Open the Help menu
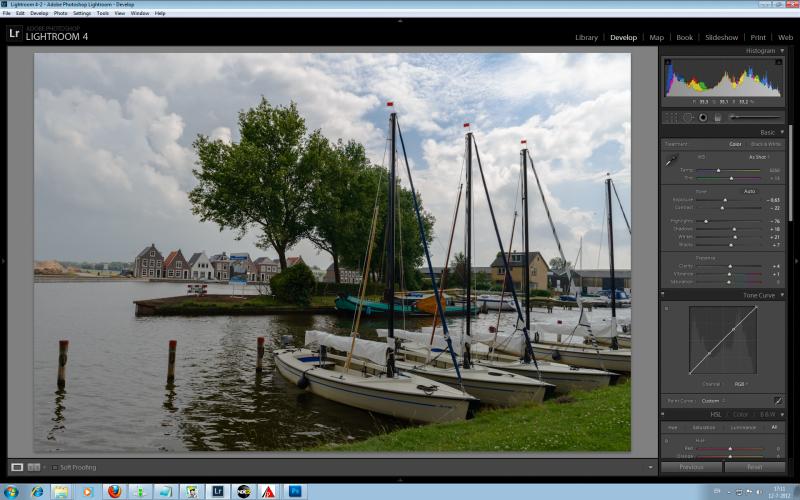Image resolution: width=800 pixels, height=500 pixels. point(160,13)
